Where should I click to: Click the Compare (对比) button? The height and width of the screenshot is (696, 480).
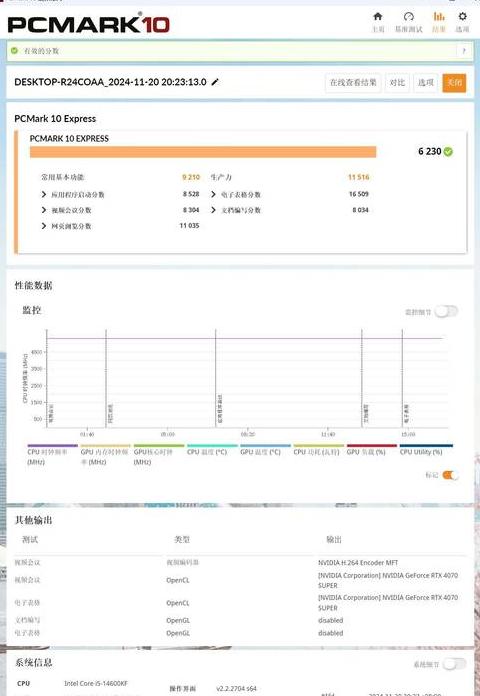[x=397, y=83]
